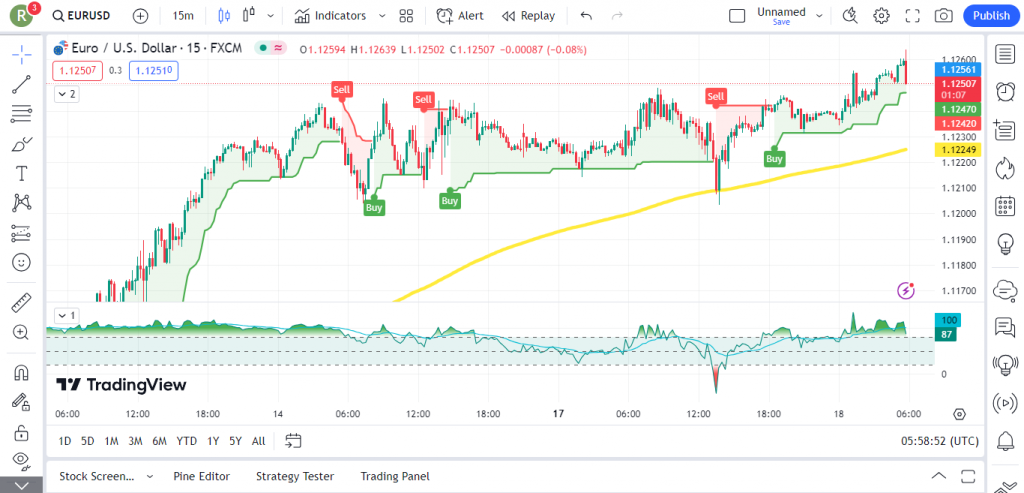The height and width of the screenshot is (493, 1024).
Task: Select the ruler measure tool
Action: (22, 303)
